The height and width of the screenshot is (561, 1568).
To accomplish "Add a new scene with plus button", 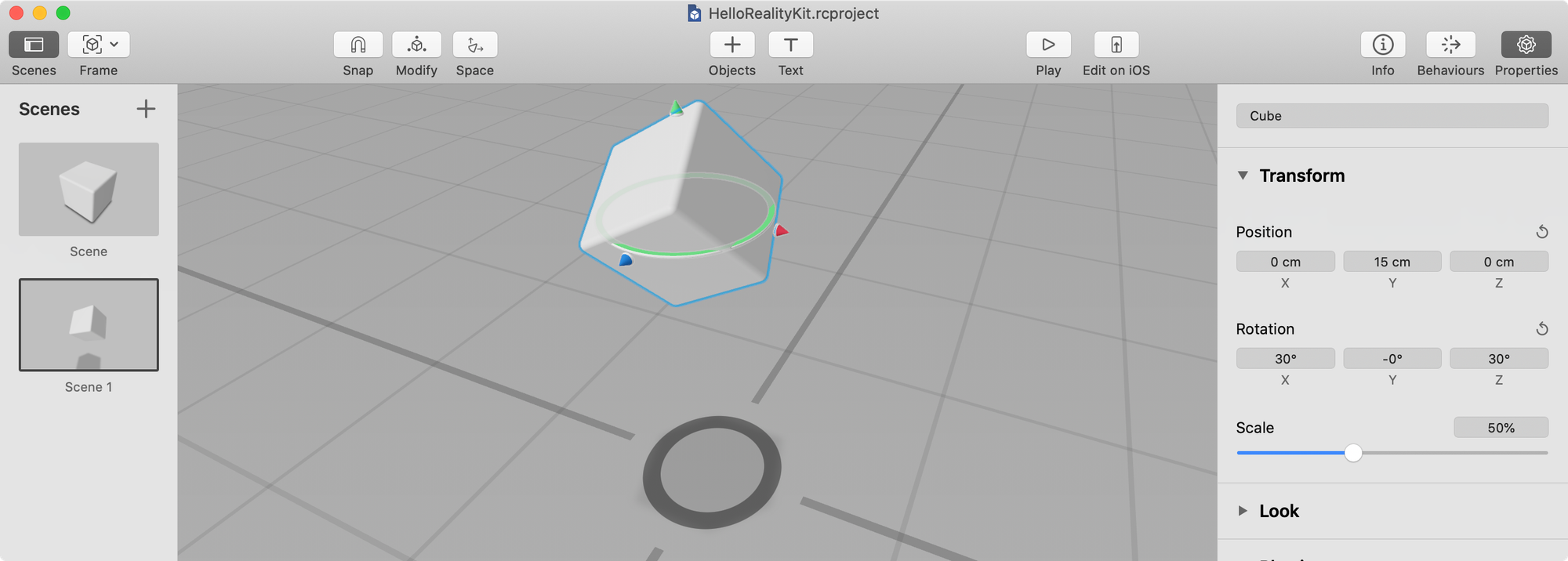I will click(146, 109).
